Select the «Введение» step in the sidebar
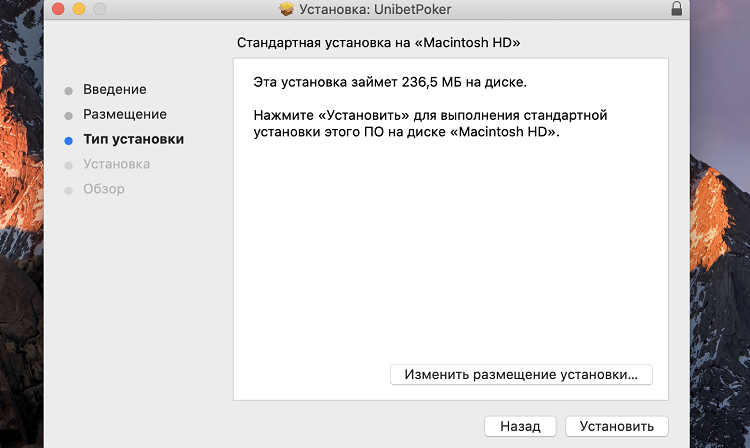 (114, 90)
